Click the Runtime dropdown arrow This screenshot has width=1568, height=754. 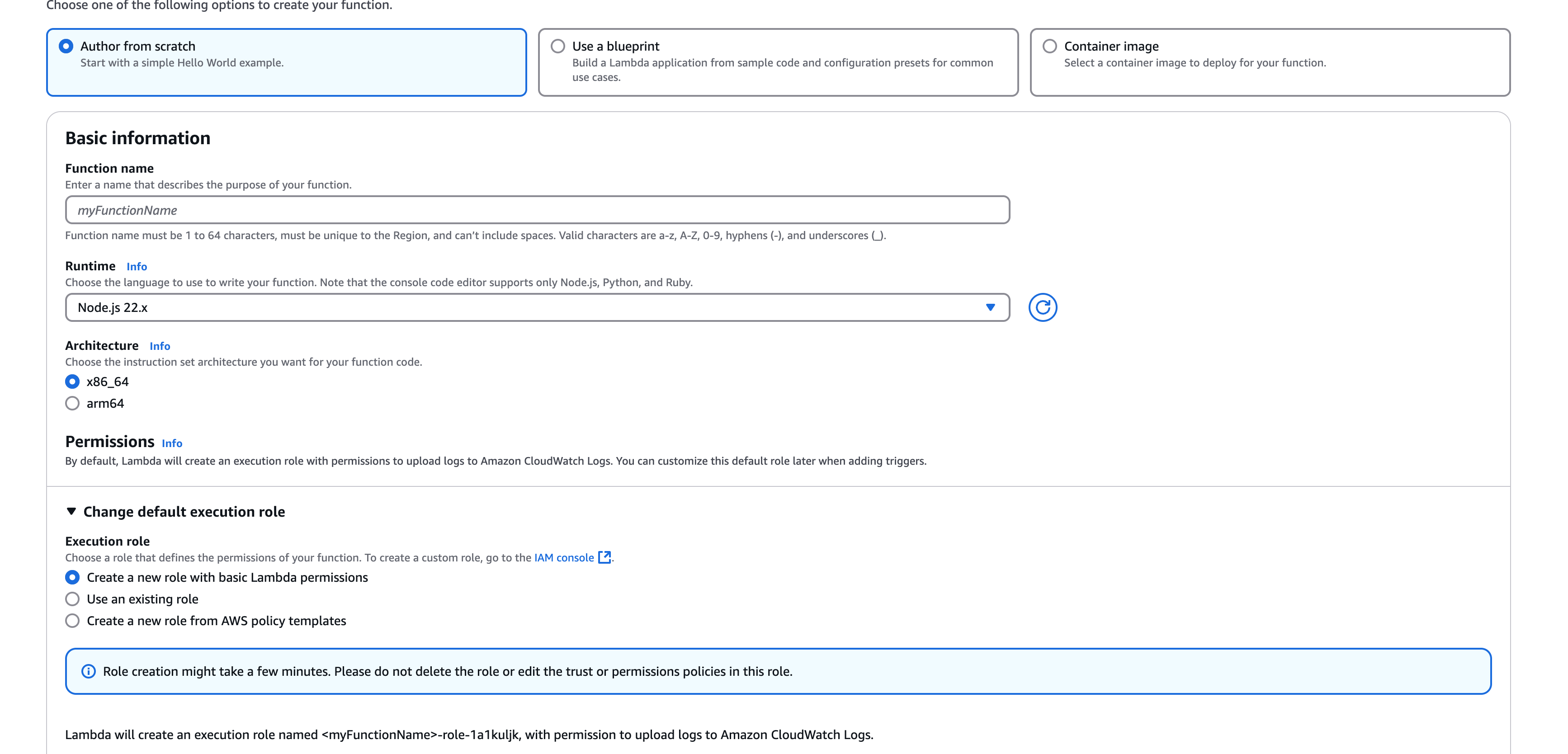click(x=990, y=307)
